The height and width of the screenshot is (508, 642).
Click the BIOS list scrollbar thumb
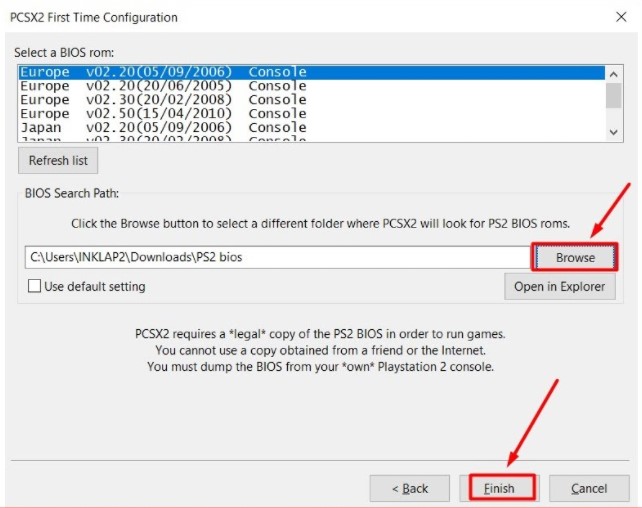[613, 94]
